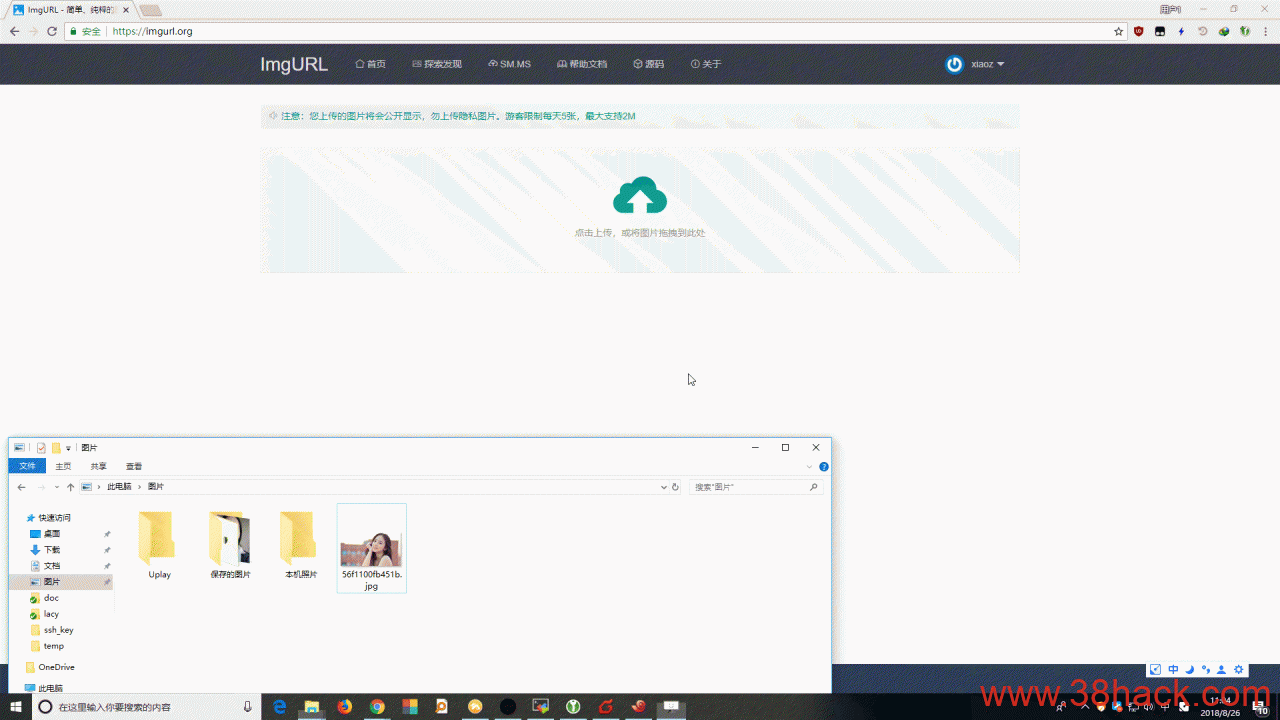Click the uBlock Origin extension icon
1280x720 pixels.
click(1138, 31)
